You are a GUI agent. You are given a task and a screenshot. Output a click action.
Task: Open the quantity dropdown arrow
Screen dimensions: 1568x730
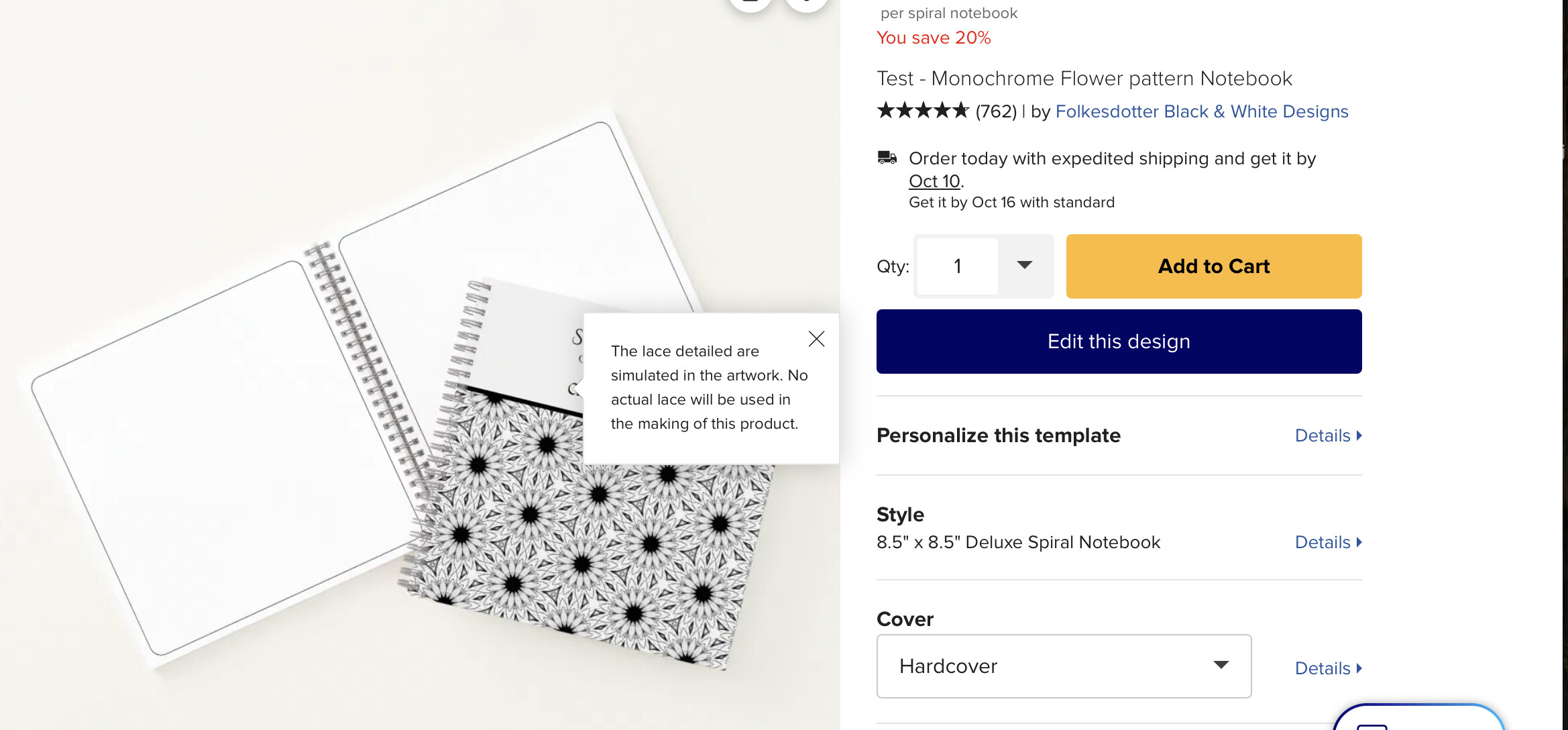click(x=1025, y=266)
